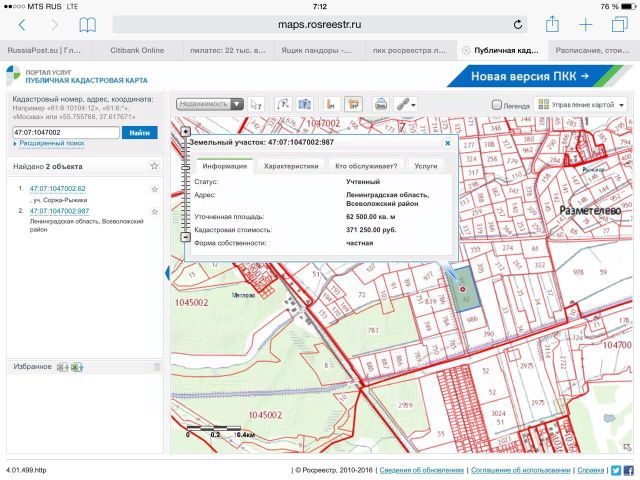Click the Найти search button
640x480 pixels.
click(140, 133)
